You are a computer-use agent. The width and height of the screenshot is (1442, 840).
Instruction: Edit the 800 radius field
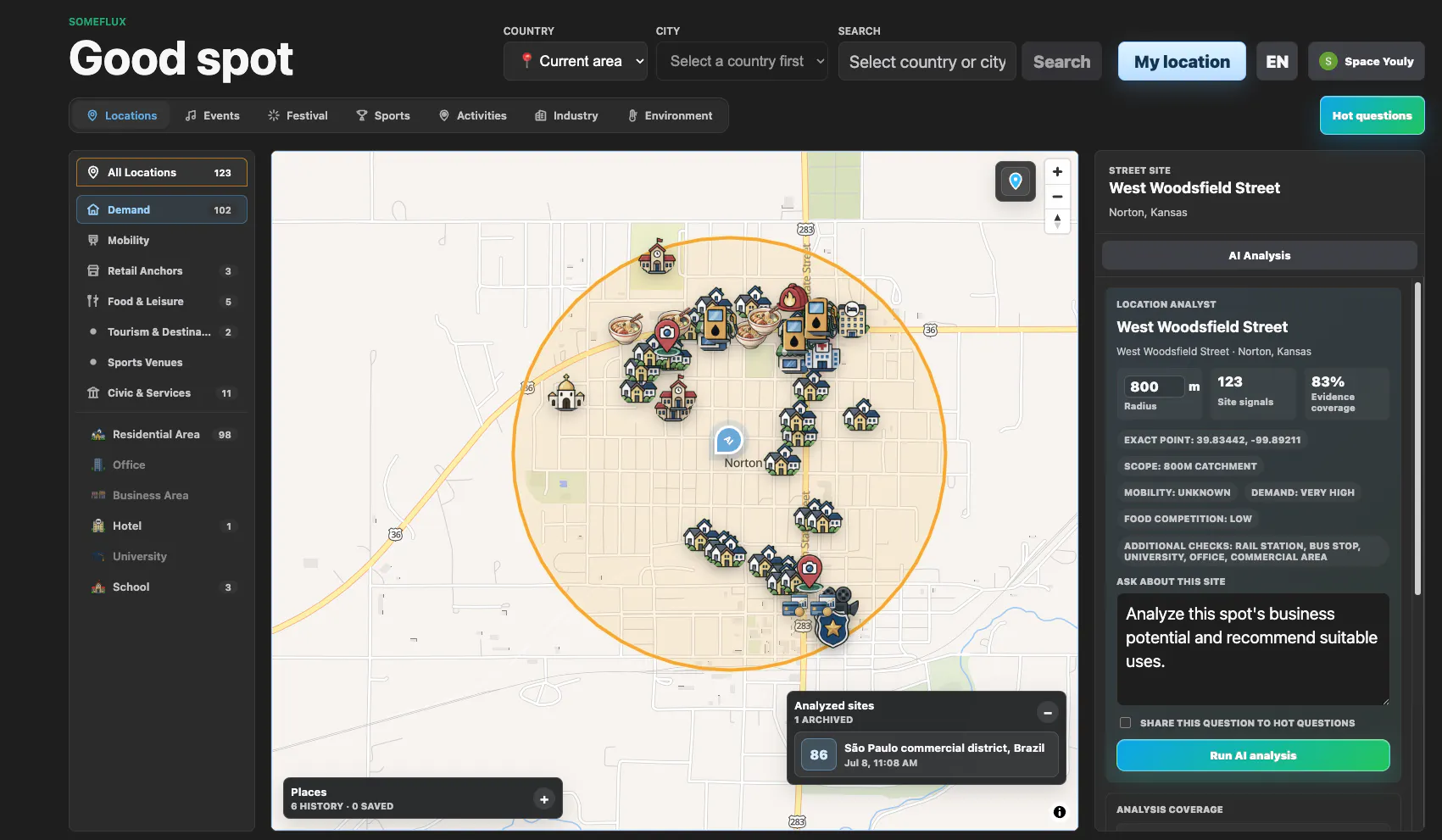point(1153,387)
